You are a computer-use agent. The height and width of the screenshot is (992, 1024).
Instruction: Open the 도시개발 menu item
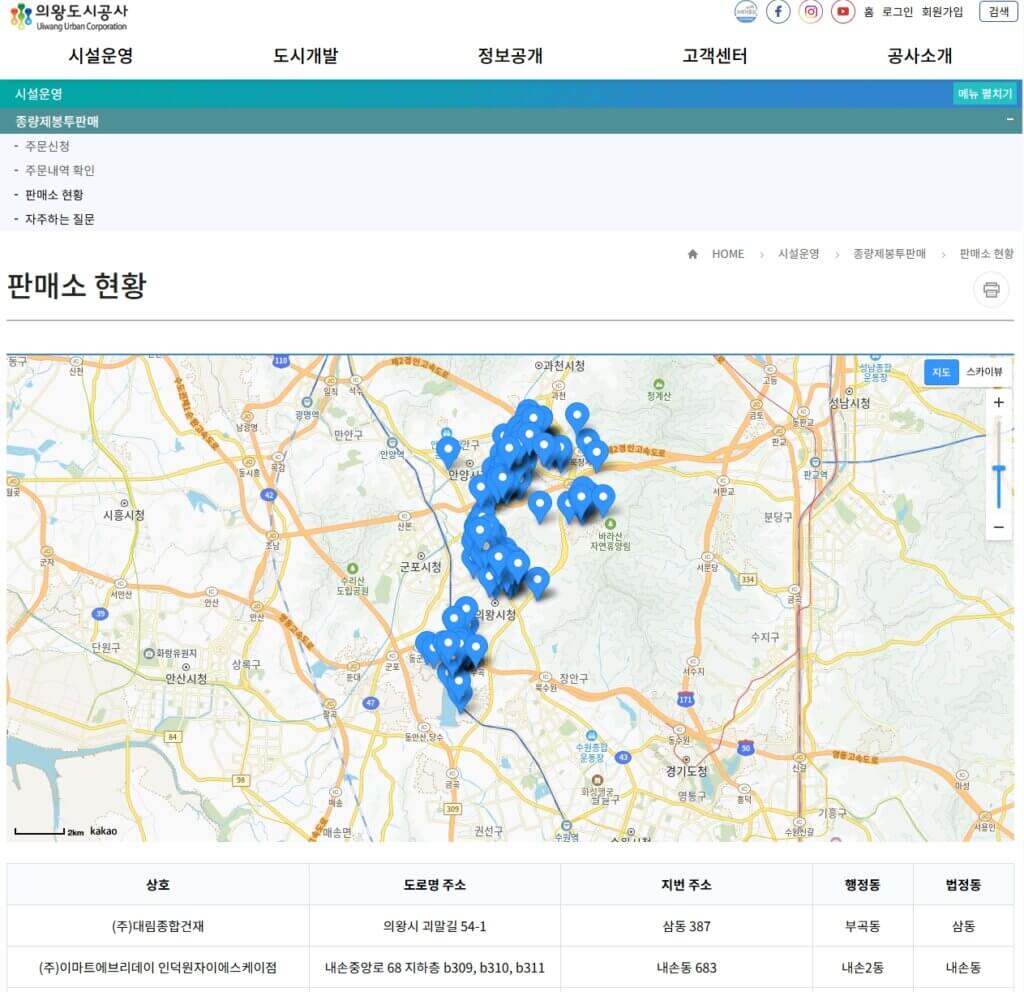305,57
